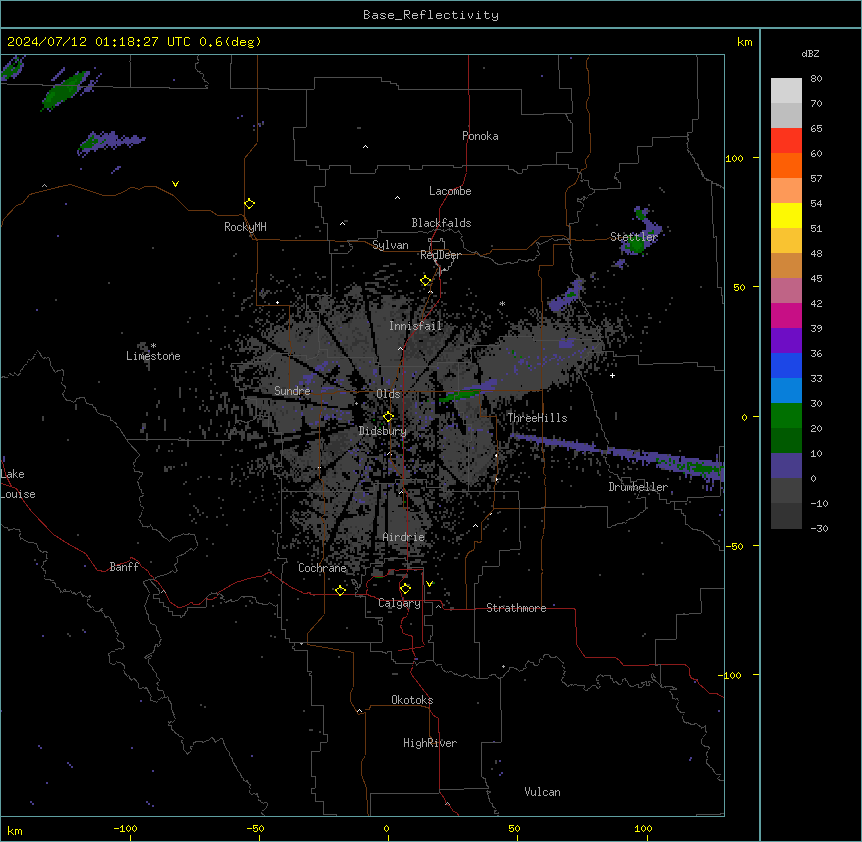This screenshot has height=842, width=862.
Task: Click the Limestone label
Action: coord(153,356)
